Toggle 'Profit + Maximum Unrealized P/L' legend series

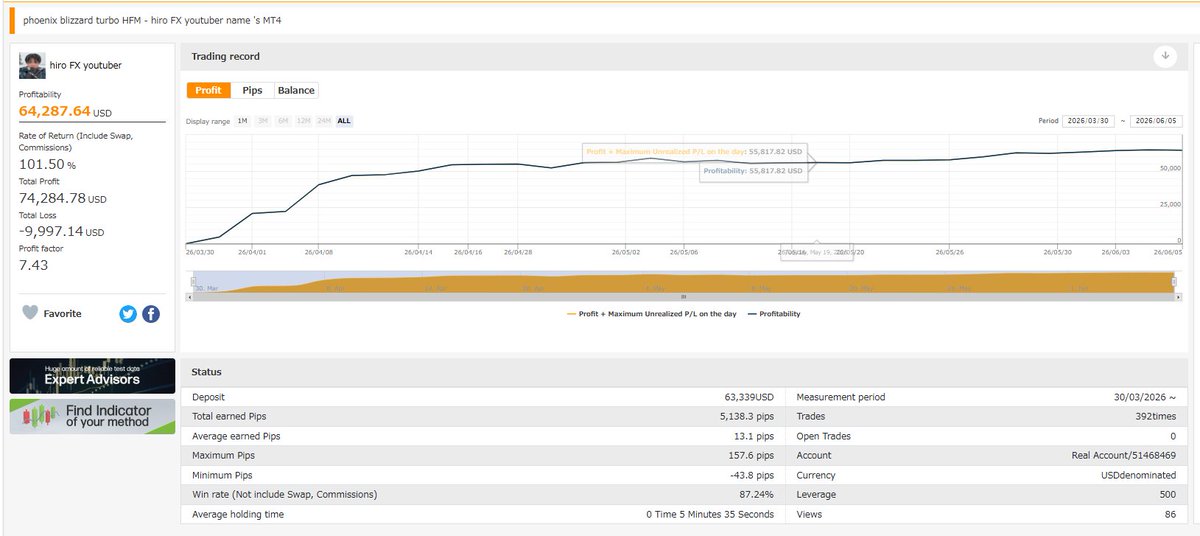tap(651, 314)
